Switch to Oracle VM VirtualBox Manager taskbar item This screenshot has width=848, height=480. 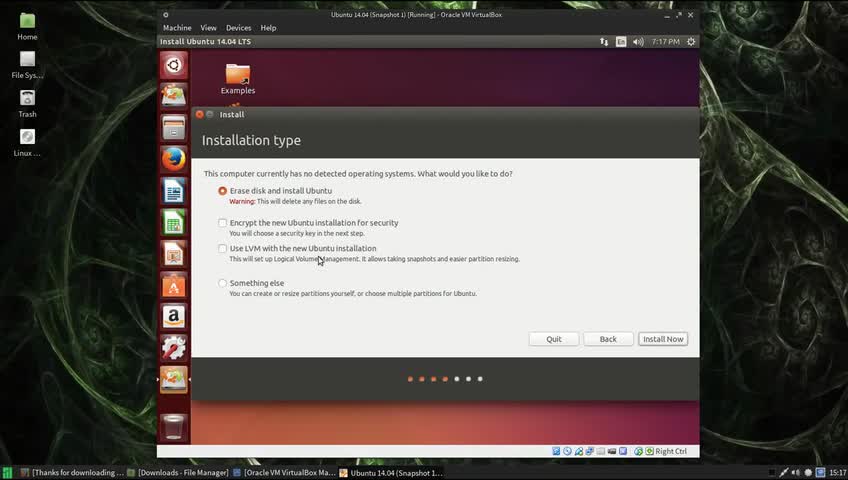[x=284, y=473]
